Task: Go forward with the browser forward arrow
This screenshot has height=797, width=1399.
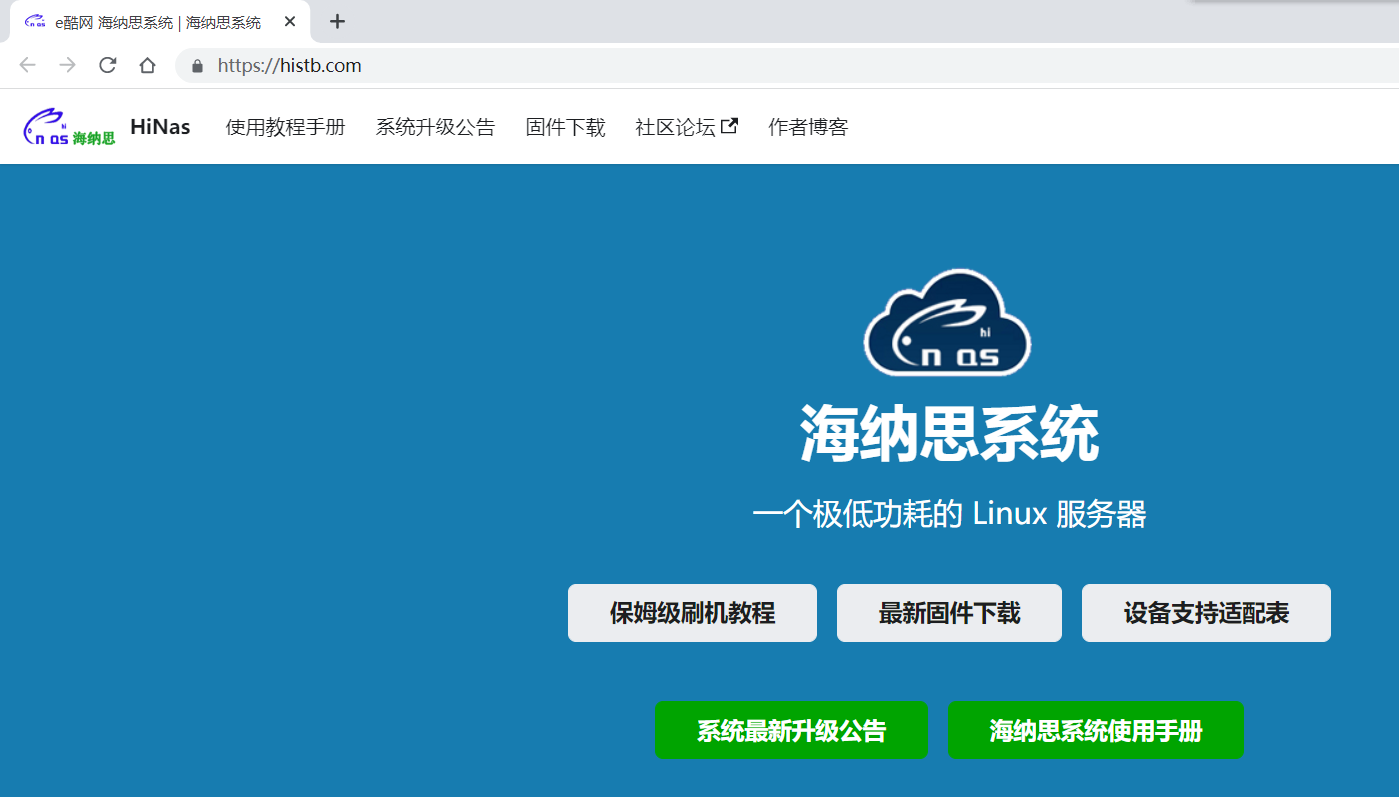Action: coord(67,65)
